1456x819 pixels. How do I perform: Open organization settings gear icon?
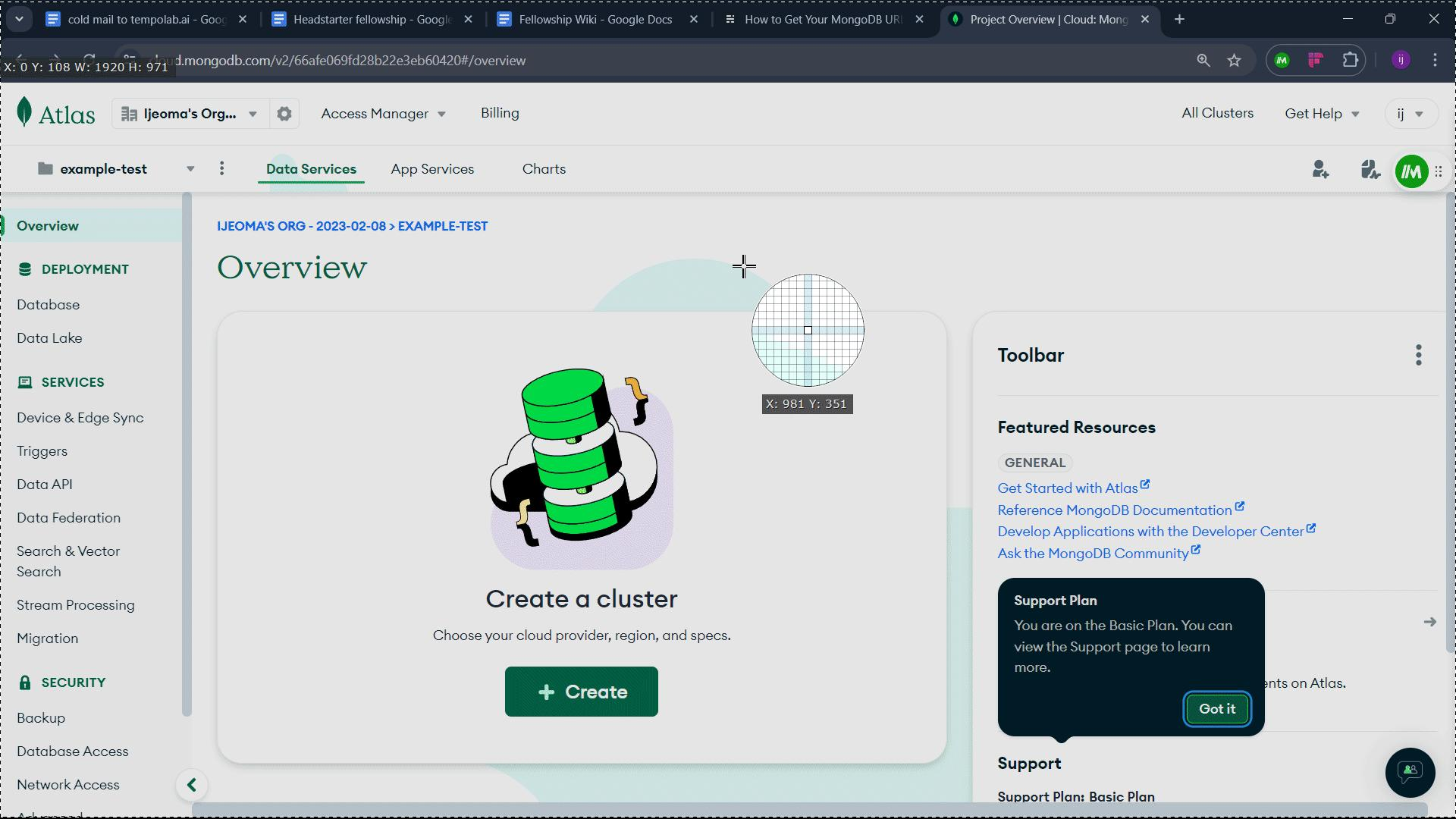point(284,114)
